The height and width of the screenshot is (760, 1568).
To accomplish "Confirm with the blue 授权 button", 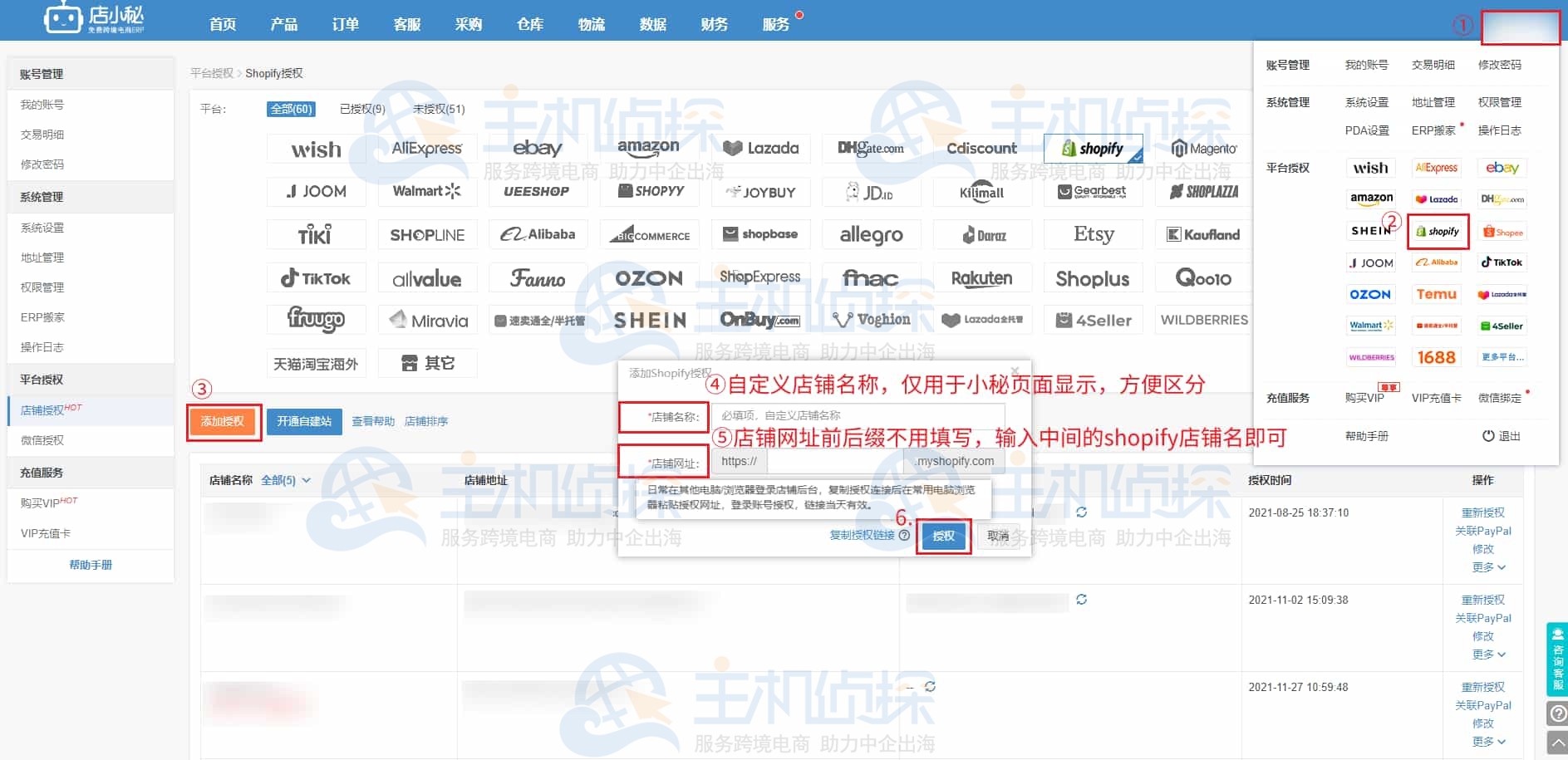I will (x=944, y=537).
